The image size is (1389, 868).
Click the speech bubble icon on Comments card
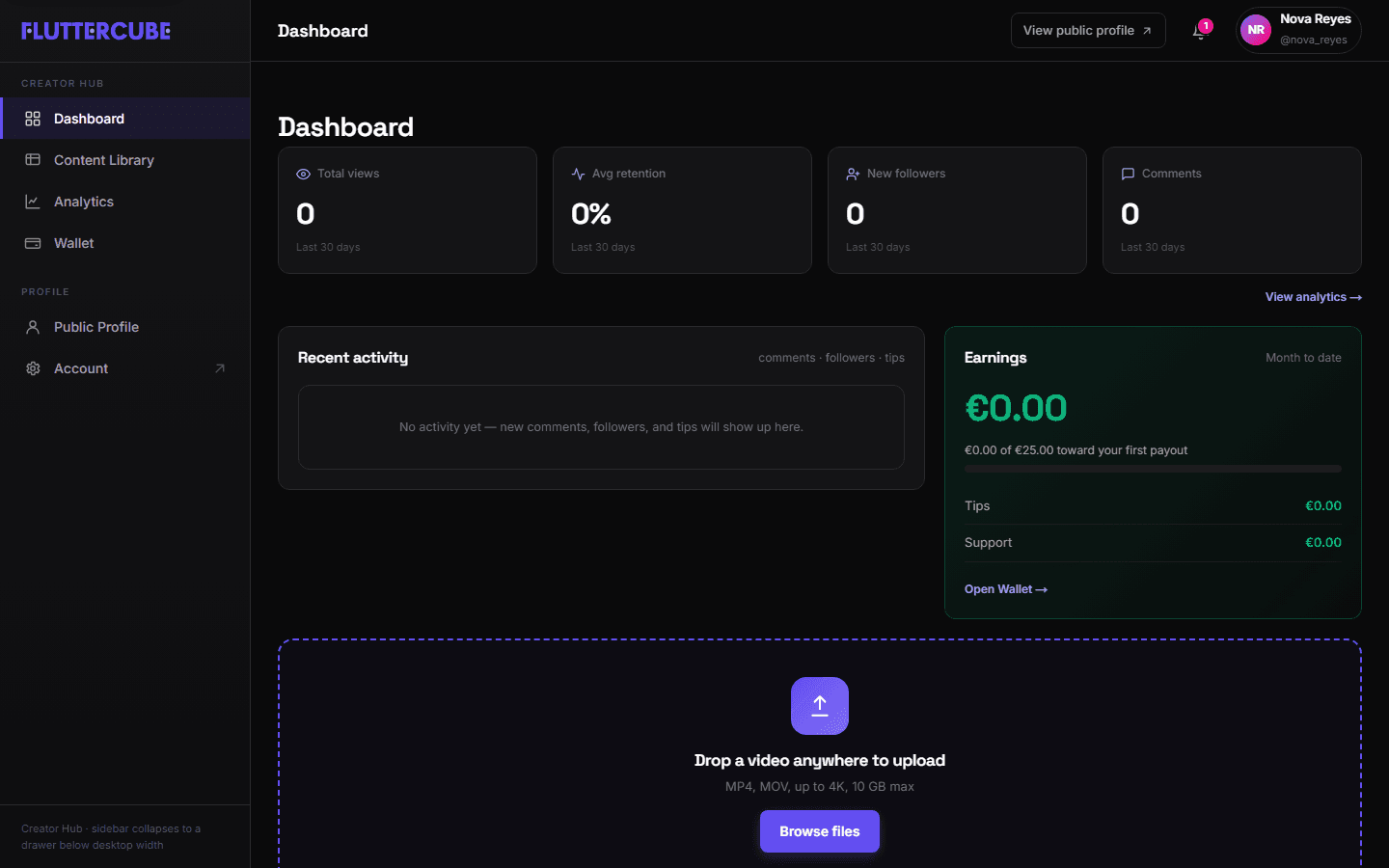point(1128,174)
